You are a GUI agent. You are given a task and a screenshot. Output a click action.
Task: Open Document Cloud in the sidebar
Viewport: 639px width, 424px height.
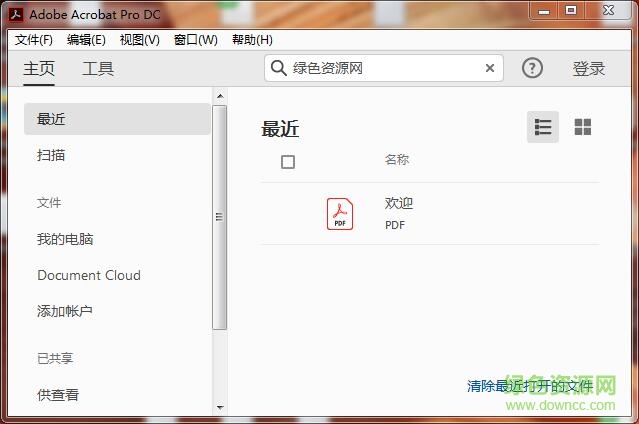89,275
